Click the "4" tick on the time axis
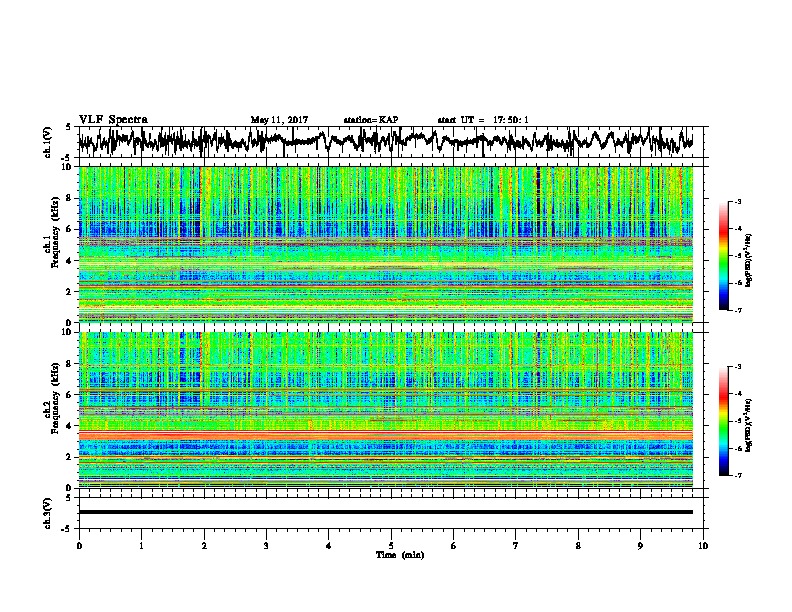This screenshot has height=612, width=792. (x=329, y=546)
